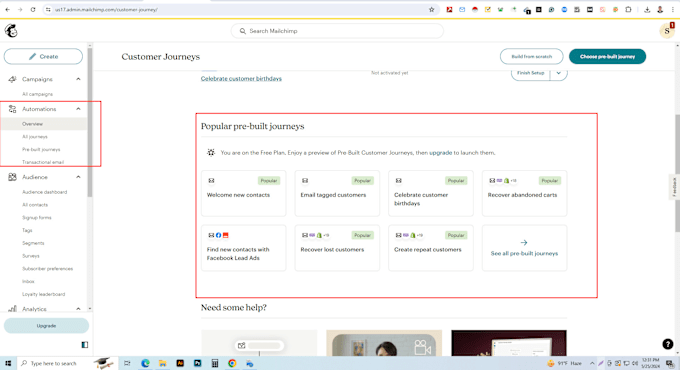Open the middle help video thumbnail
The height and width of the screenshot is (370, 680).
click(x=384, y=343)
